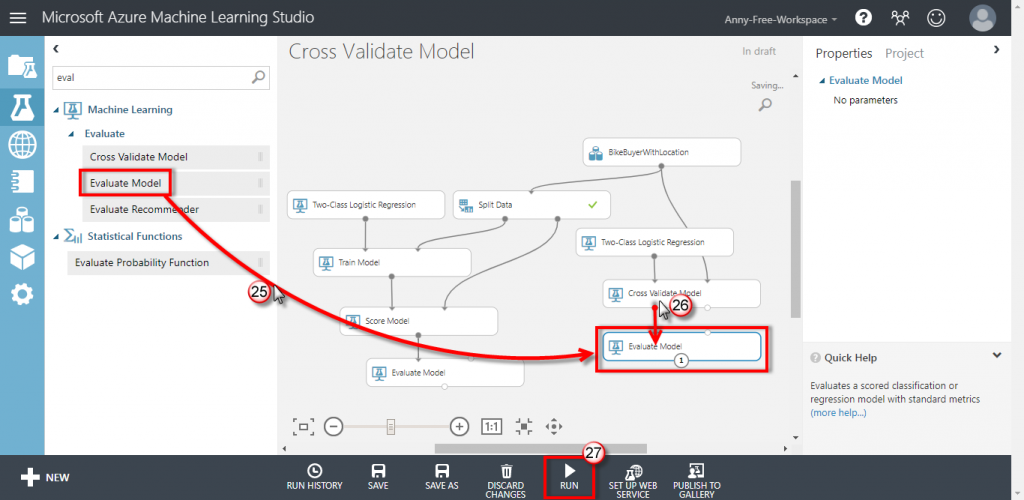The image size is (1024, 500).
Task: Click the collapse arrows canvas toolbar icon
Action: [524, 427]
